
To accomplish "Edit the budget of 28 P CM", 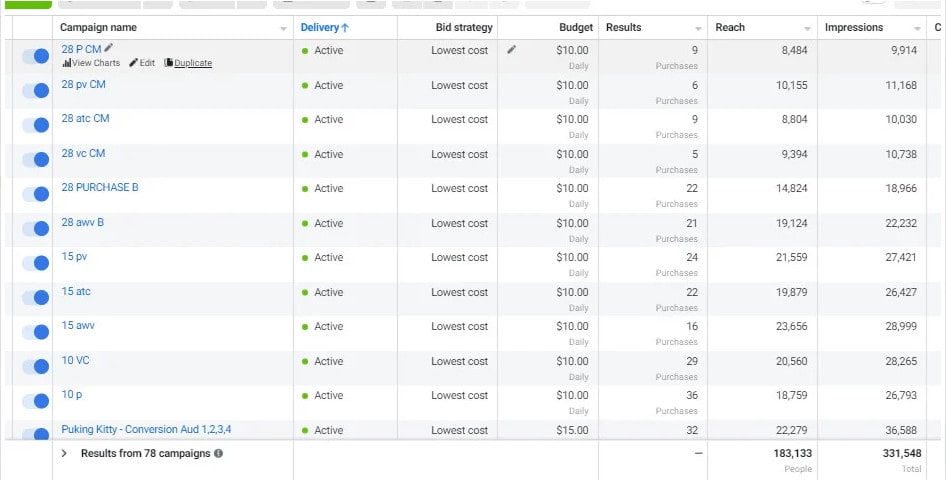I will click(512, 49).
